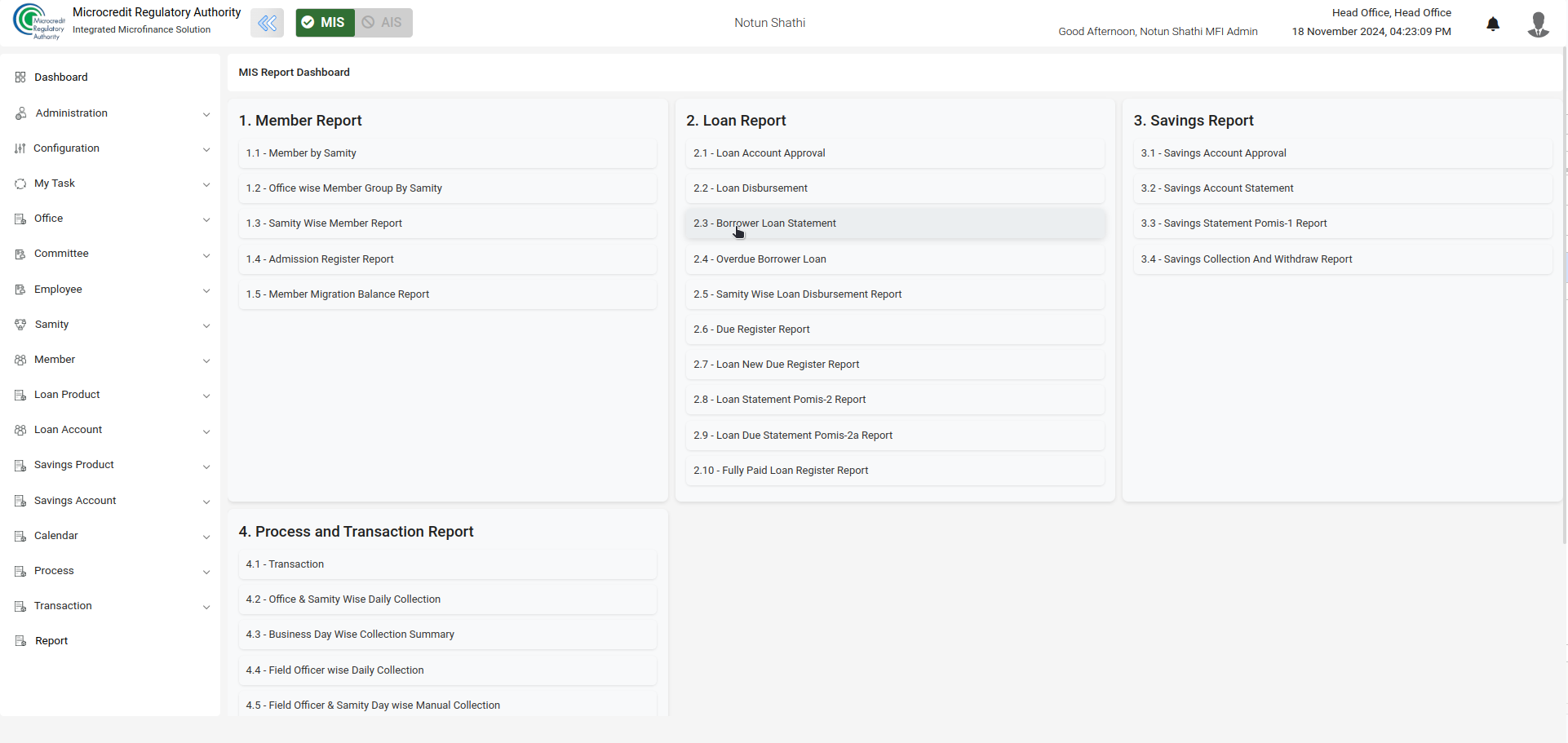Switch to AIS mode

(x=383, y=23)
